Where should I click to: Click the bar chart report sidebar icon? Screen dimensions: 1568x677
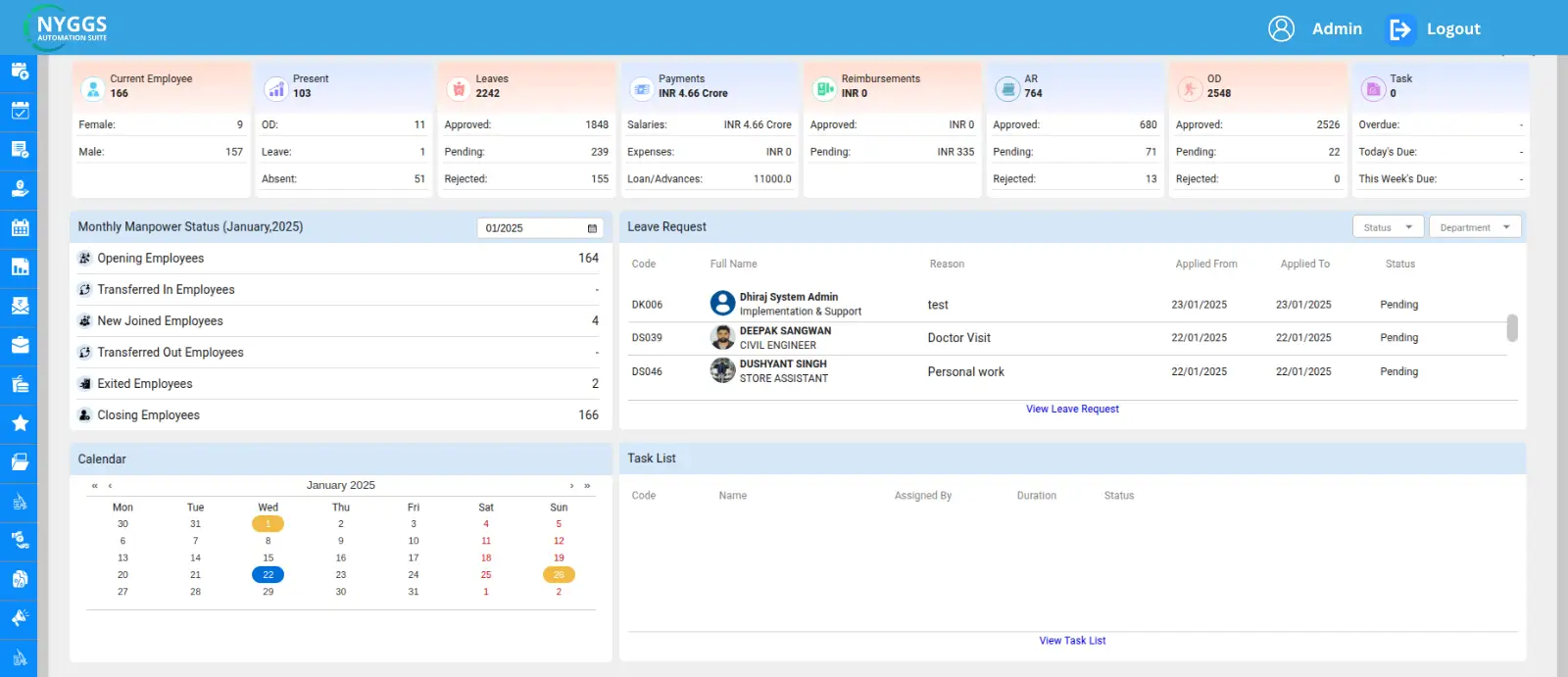[x=20, y=266]
